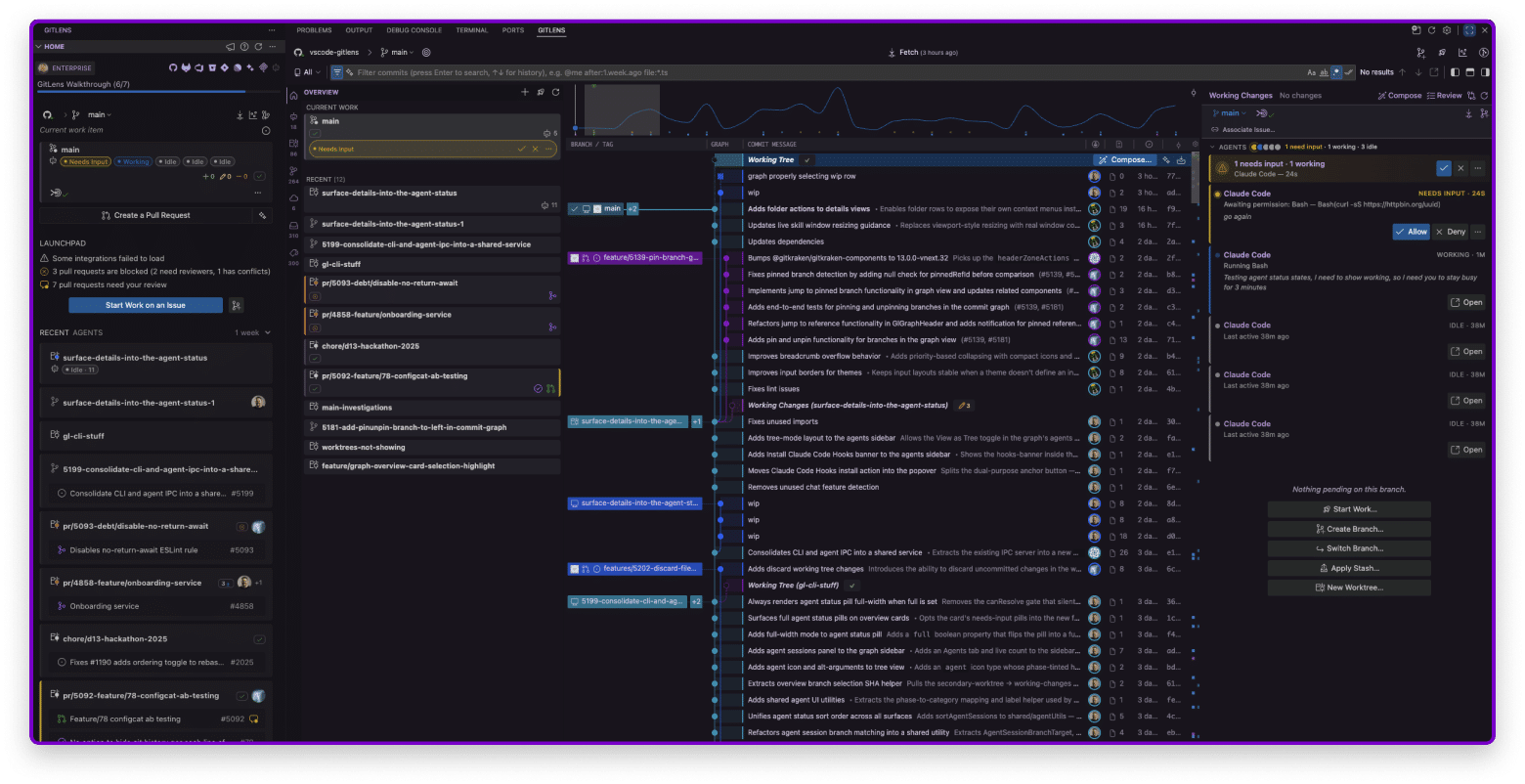Open the main dropdown in the Working Changes panel
Viewport: 1525px width, 784px height.
(x=1231, y=113)
